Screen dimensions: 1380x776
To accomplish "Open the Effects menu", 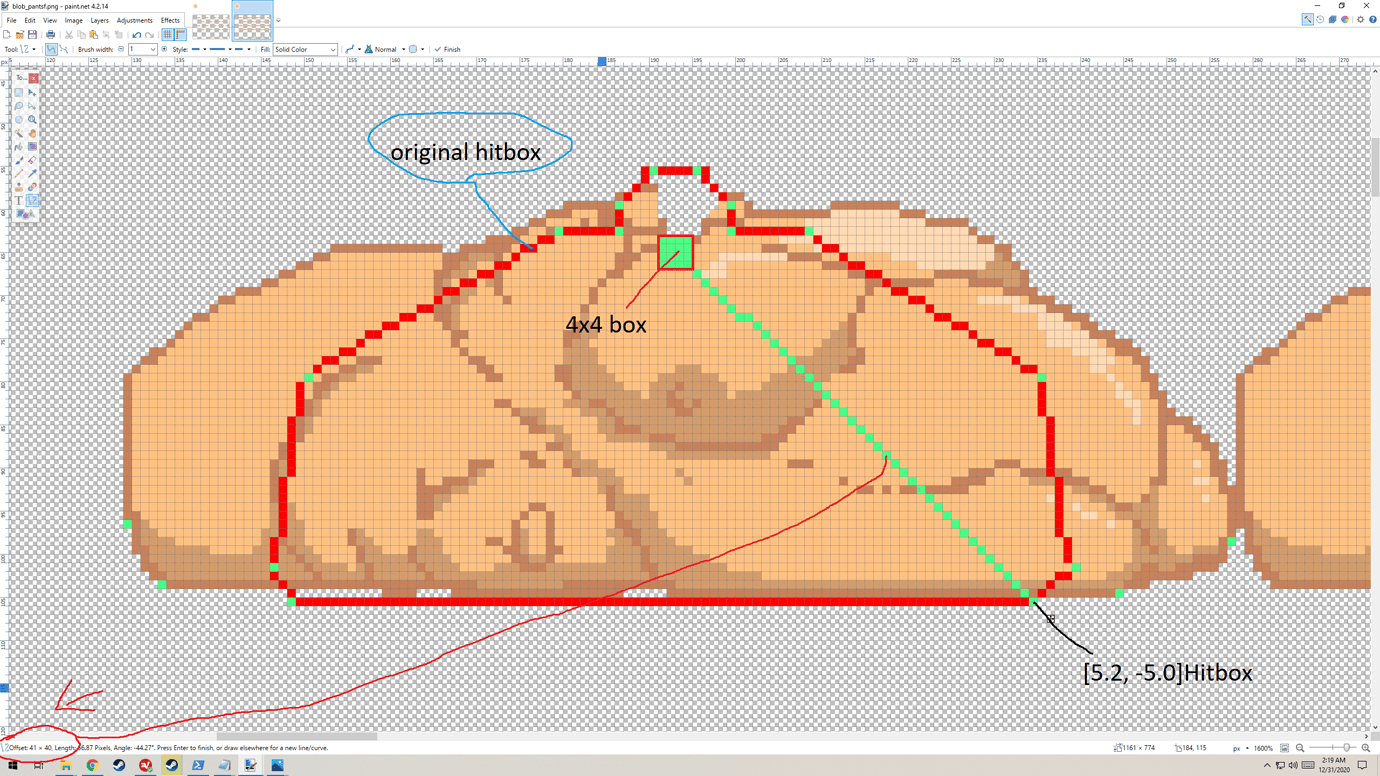I will (x=170, y=20).
